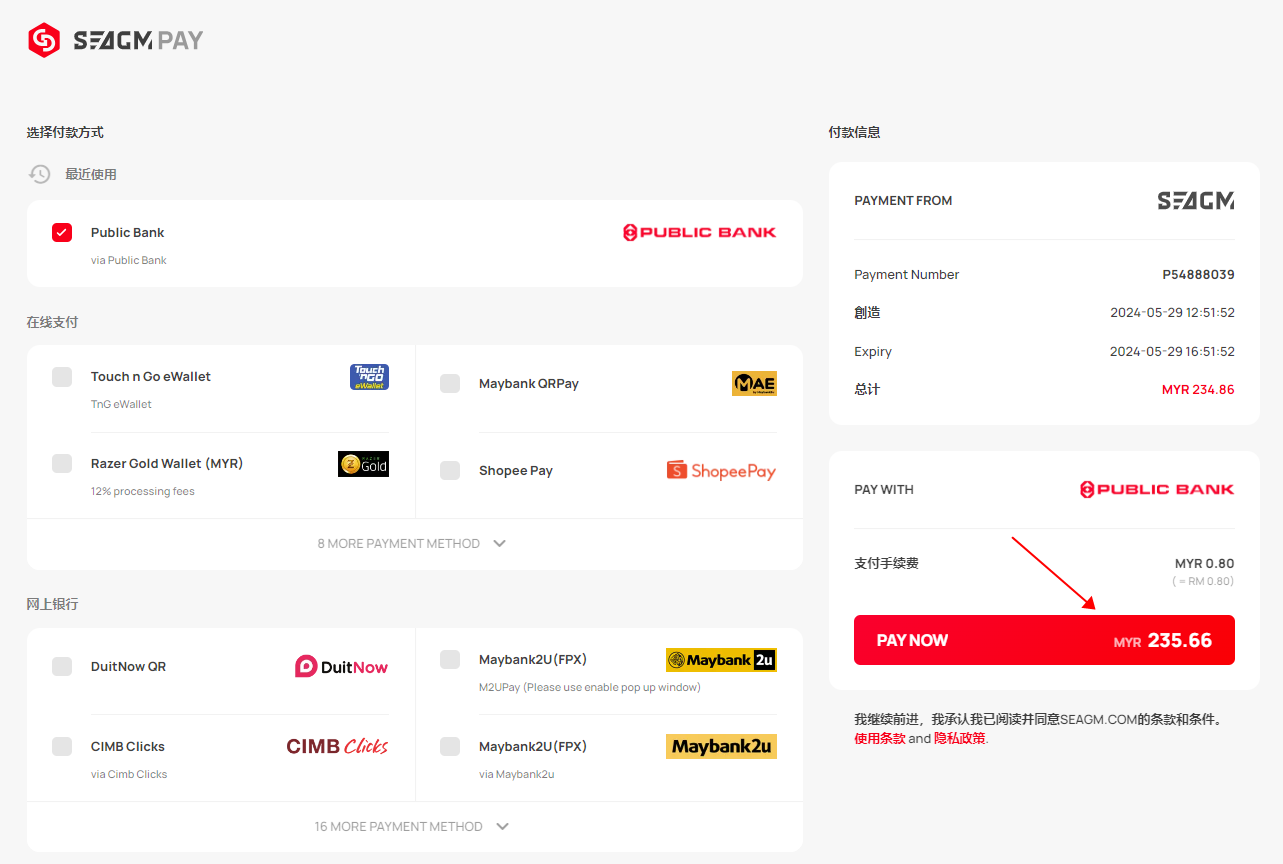This screenshot has height=864, width=1283.
Task: Open the 隐私政策 privacy policy link
Action: 960,738
